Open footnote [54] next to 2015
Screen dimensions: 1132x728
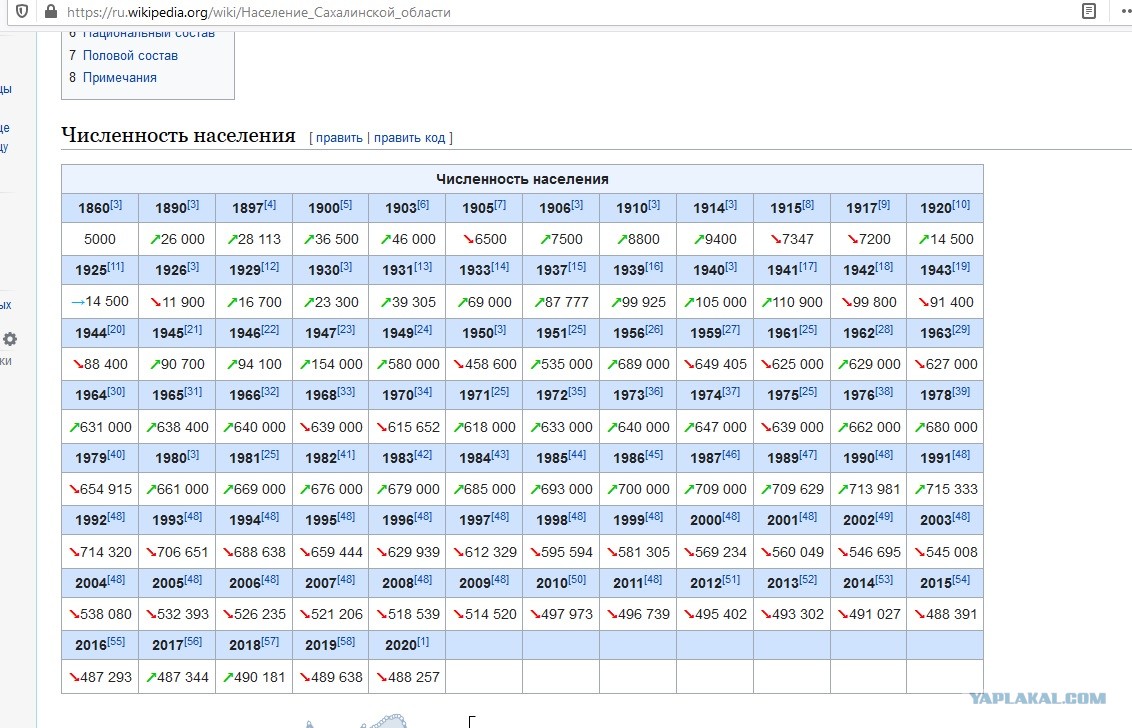(x=961, y=579)
